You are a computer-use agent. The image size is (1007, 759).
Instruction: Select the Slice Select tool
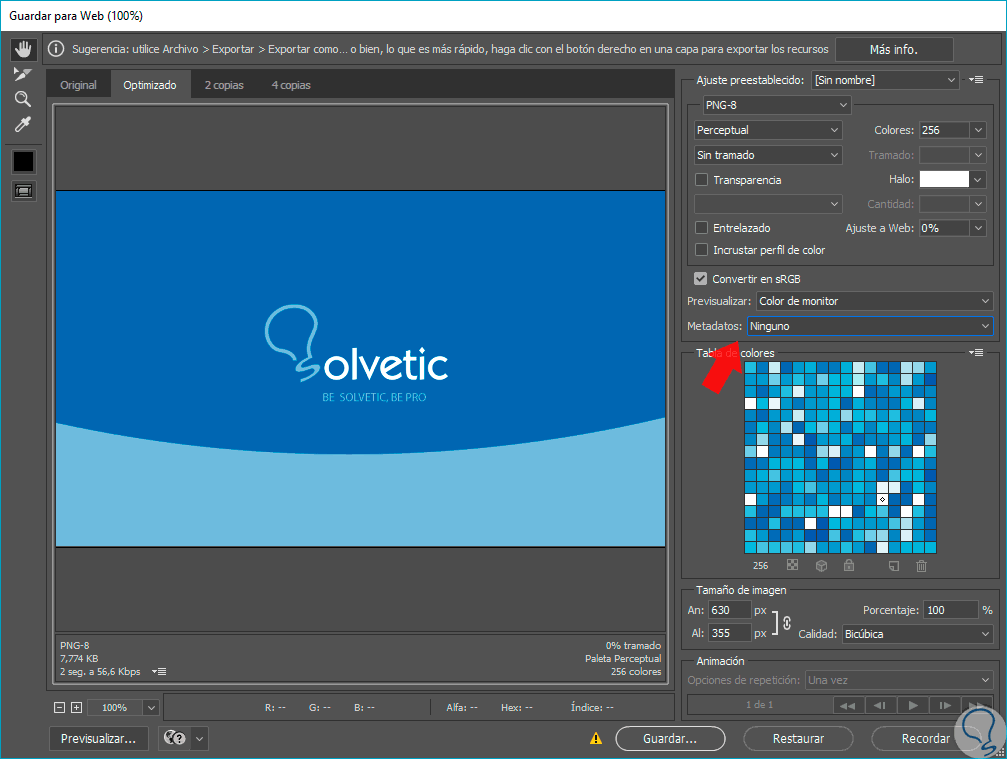pos(22,74)
